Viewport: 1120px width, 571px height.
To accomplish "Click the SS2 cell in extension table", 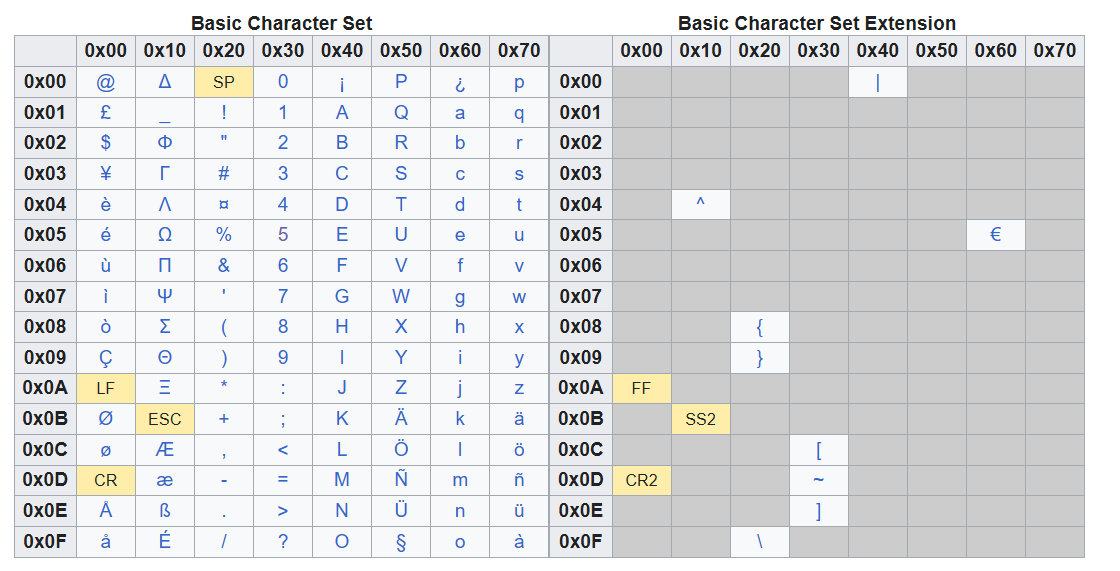I will click(x=701, y=419).
